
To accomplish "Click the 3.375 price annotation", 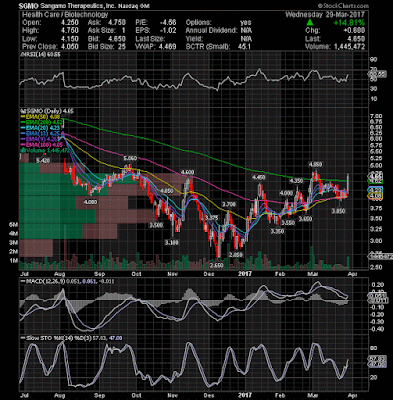I will [211, 218].
